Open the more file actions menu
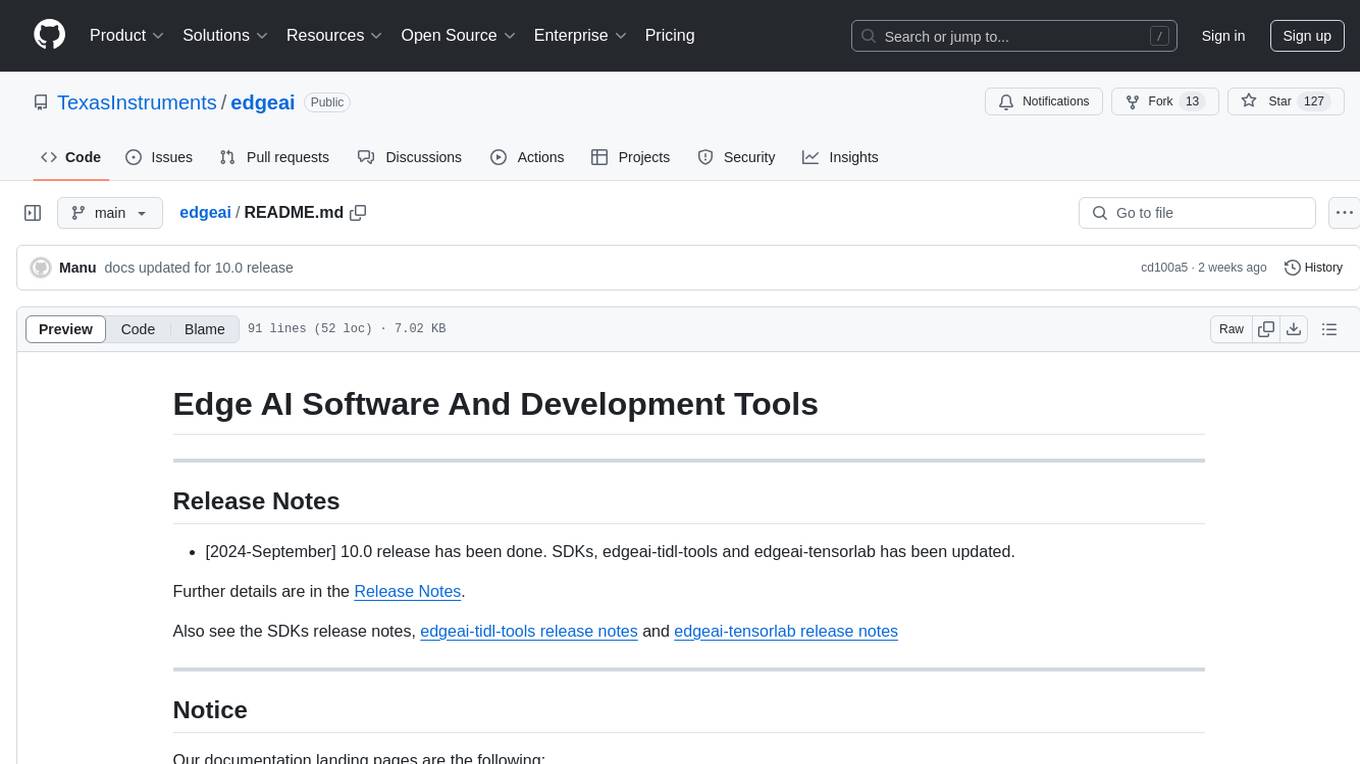 pos(1345,213)
